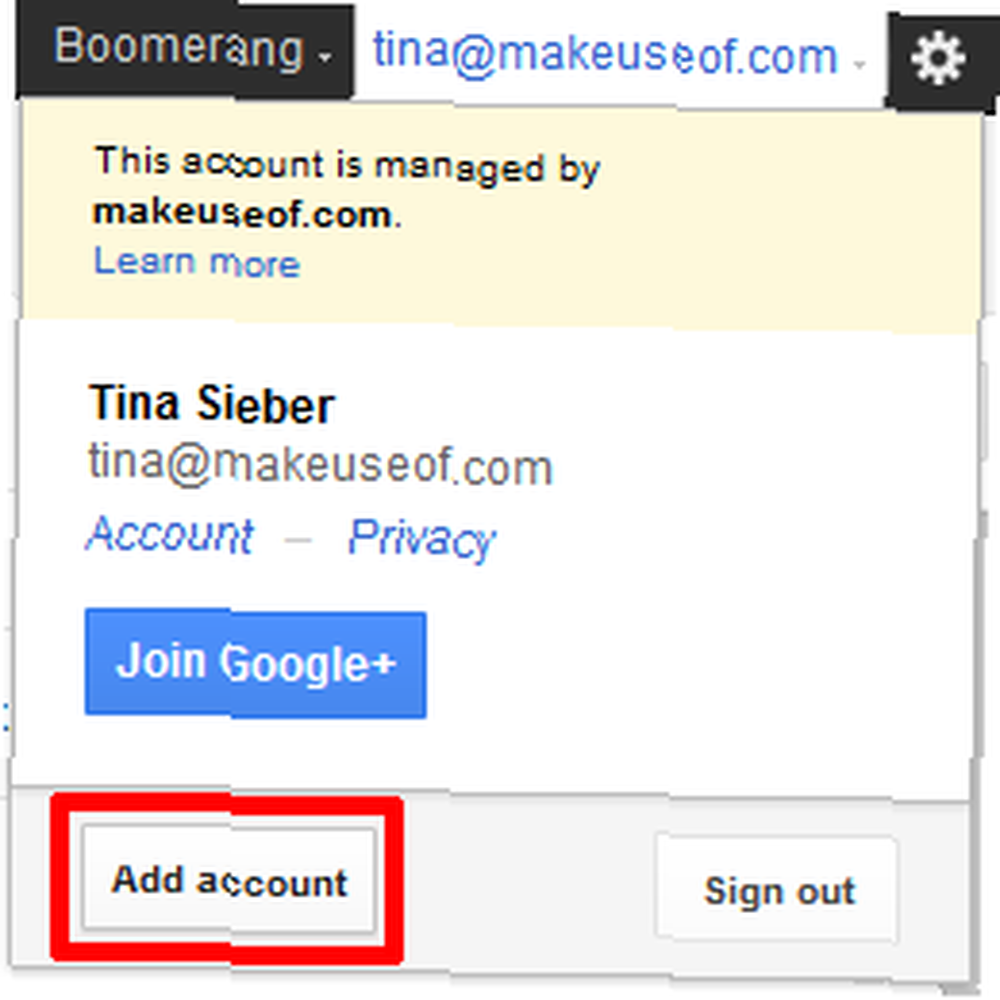This screenshot has height=1000, width=1000.
Task: Click gray tina@makeuseof.com under the name
Action: click(320, 466)
